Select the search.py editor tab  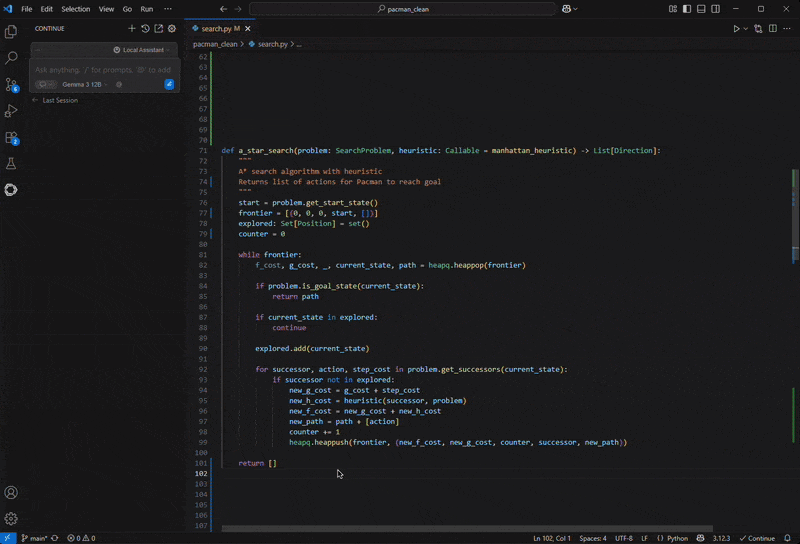click(220, 29)
